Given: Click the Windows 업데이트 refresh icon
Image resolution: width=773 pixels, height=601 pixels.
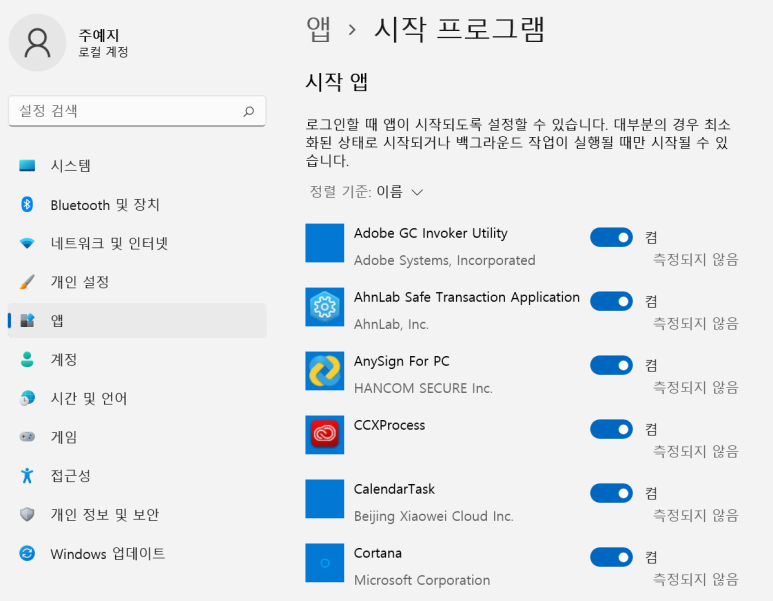Looking at the screenshot, I should coord(27,553).
